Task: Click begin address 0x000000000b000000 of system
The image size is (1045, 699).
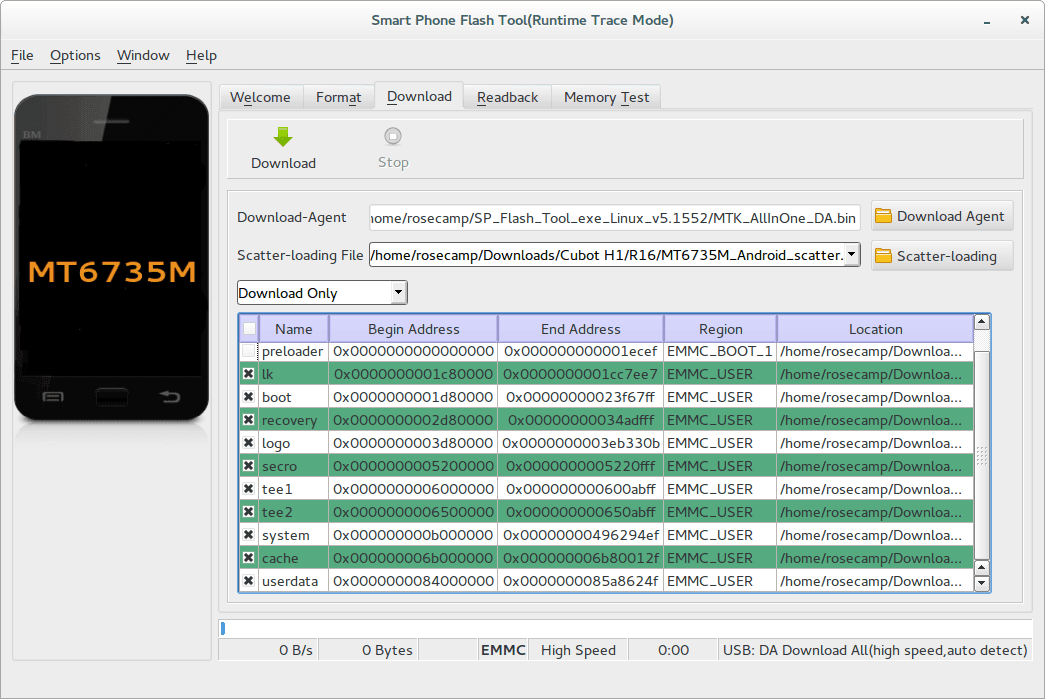Action: (x=413, y=535)
